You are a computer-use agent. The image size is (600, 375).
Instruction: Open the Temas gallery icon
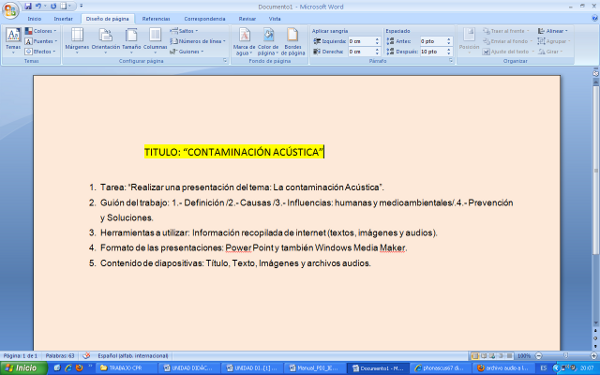pos(13,40)
